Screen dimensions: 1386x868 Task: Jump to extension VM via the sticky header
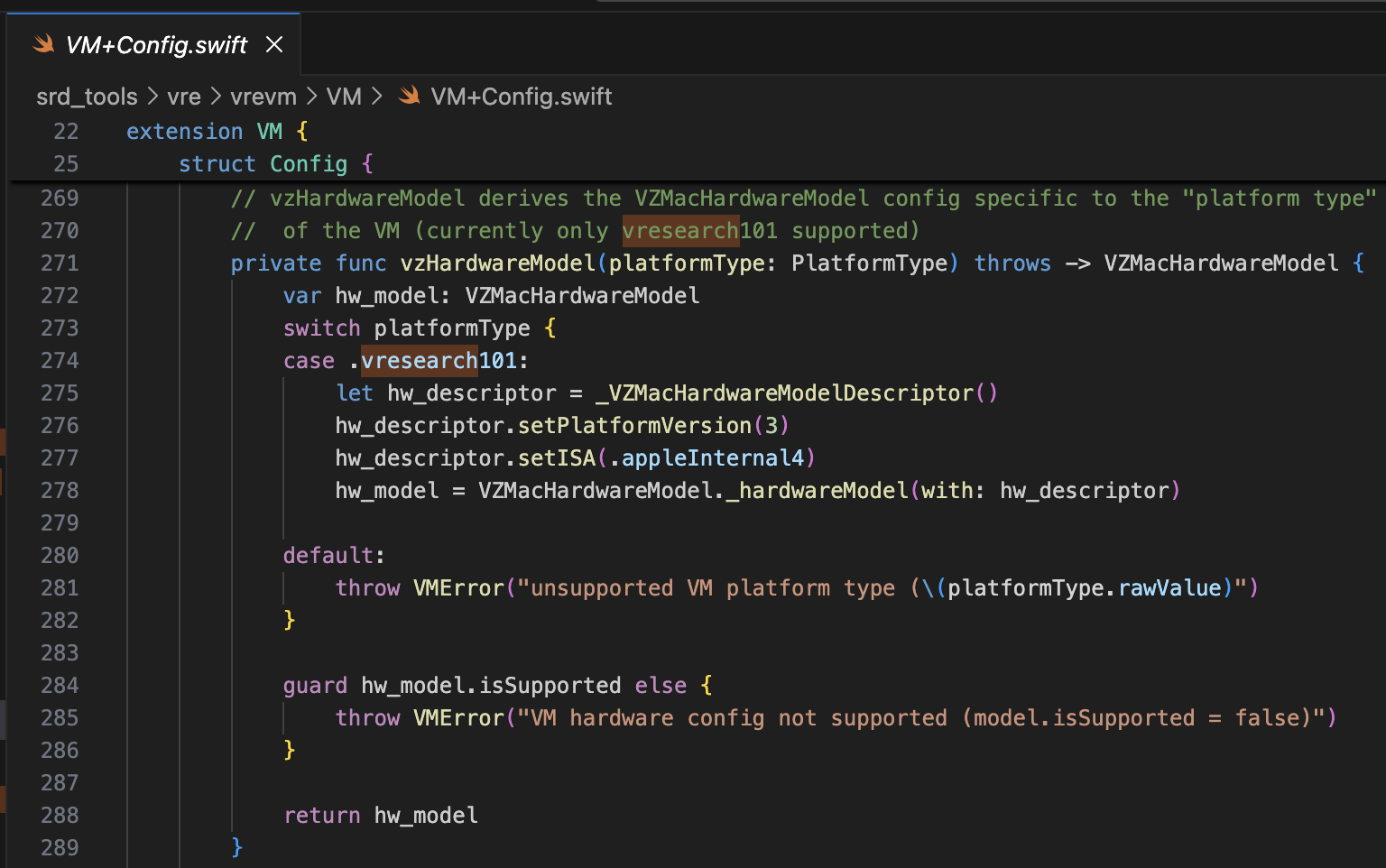point(217,131)
